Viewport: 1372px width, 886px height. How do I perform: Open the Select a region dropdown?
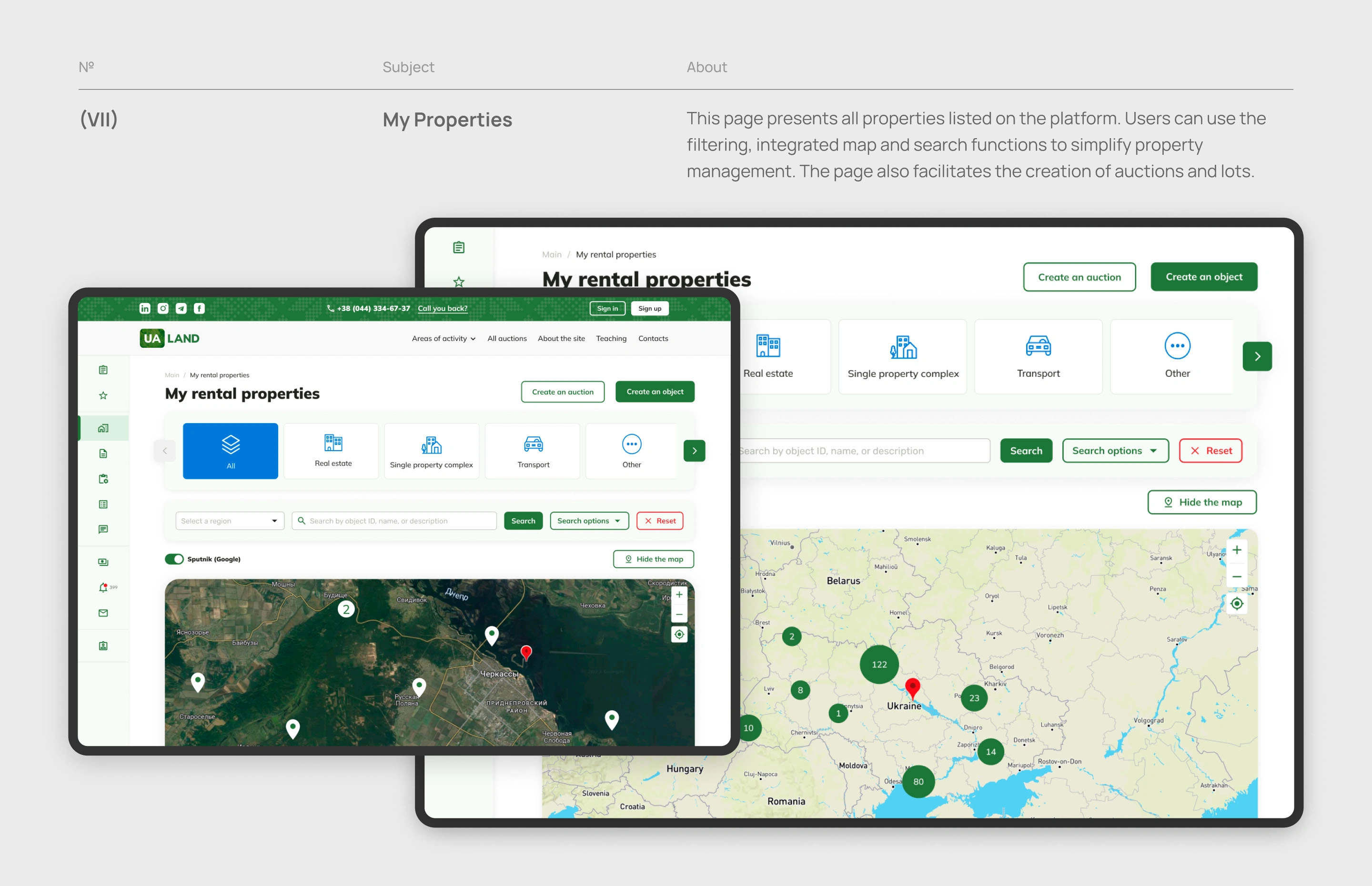click(230, 521)
